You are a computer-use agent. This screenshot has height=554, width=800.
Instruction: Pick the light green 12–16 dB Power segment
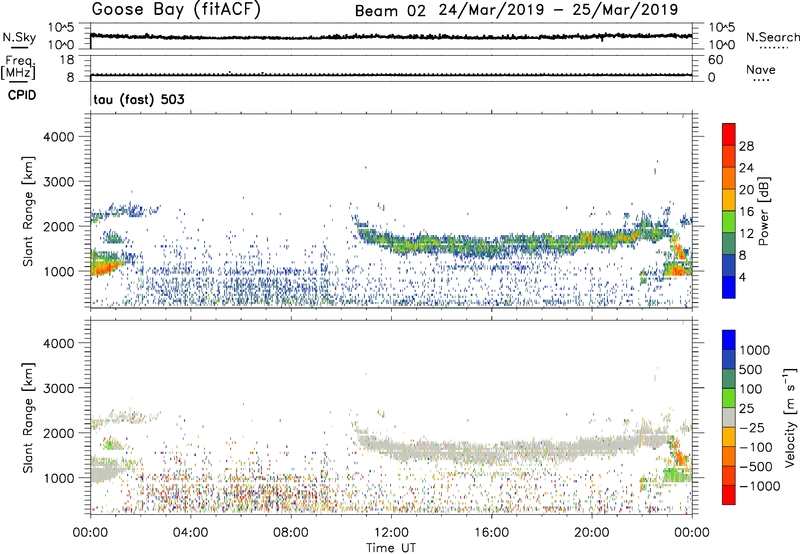coord(729,221)
